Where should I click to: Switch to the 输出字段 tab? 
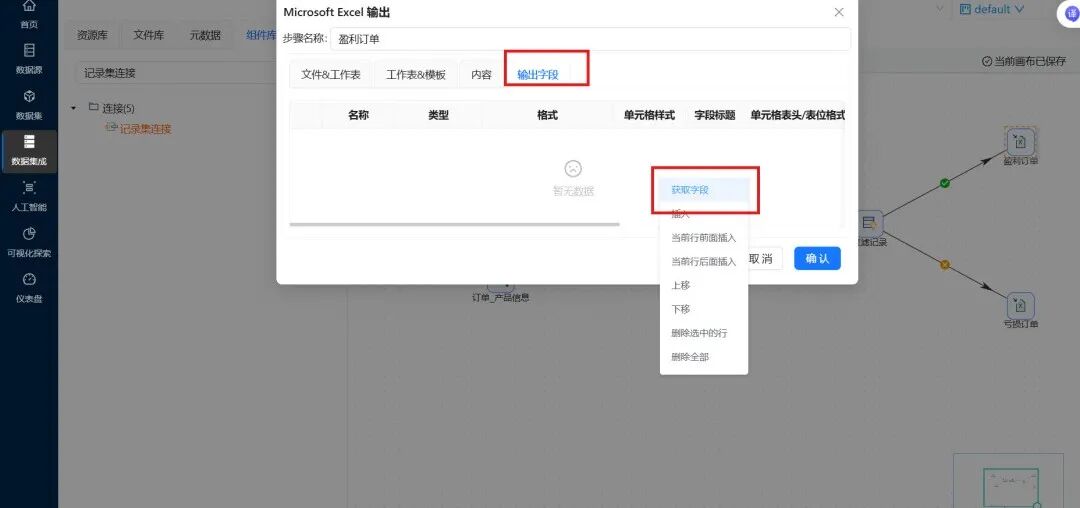point(538,75)
